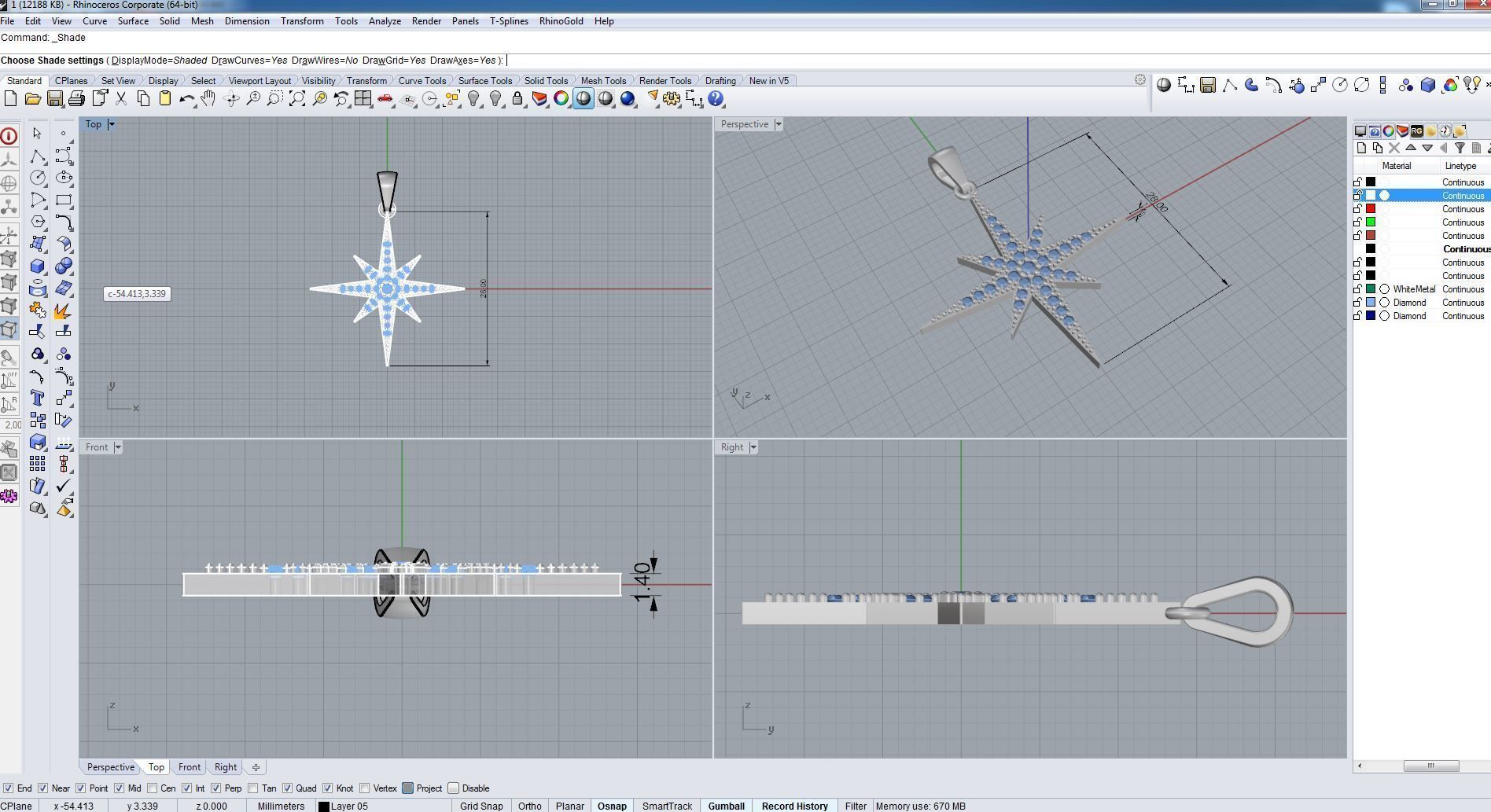Open the Right viewport dropdown arrow
Screen dimensions: 1491x812
click(x=753, y=447)
